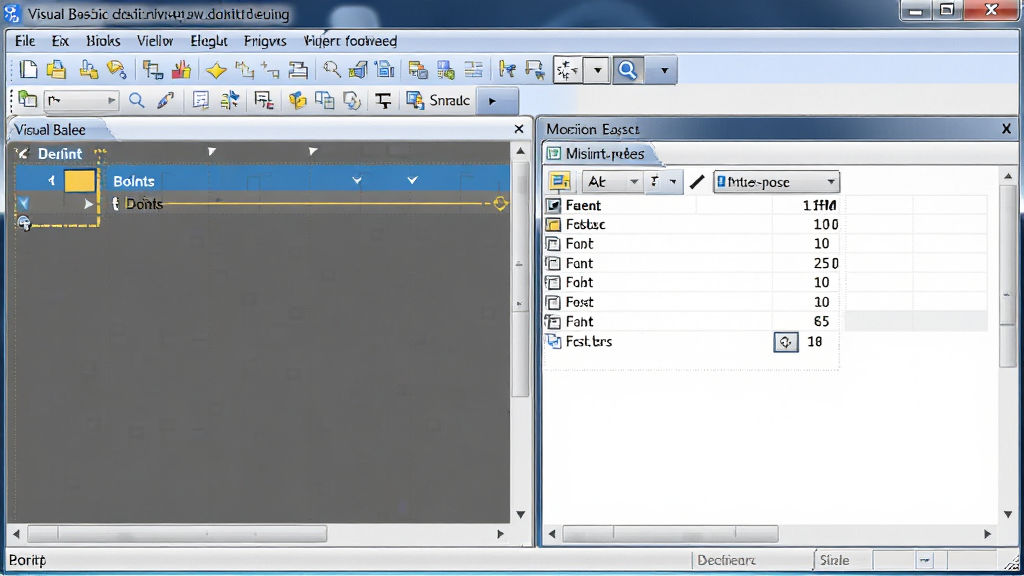Image resolution: width=1024 pixels, height=576 pixels.
Task: Open the Ex menu
Action: [x=60, y=41]
